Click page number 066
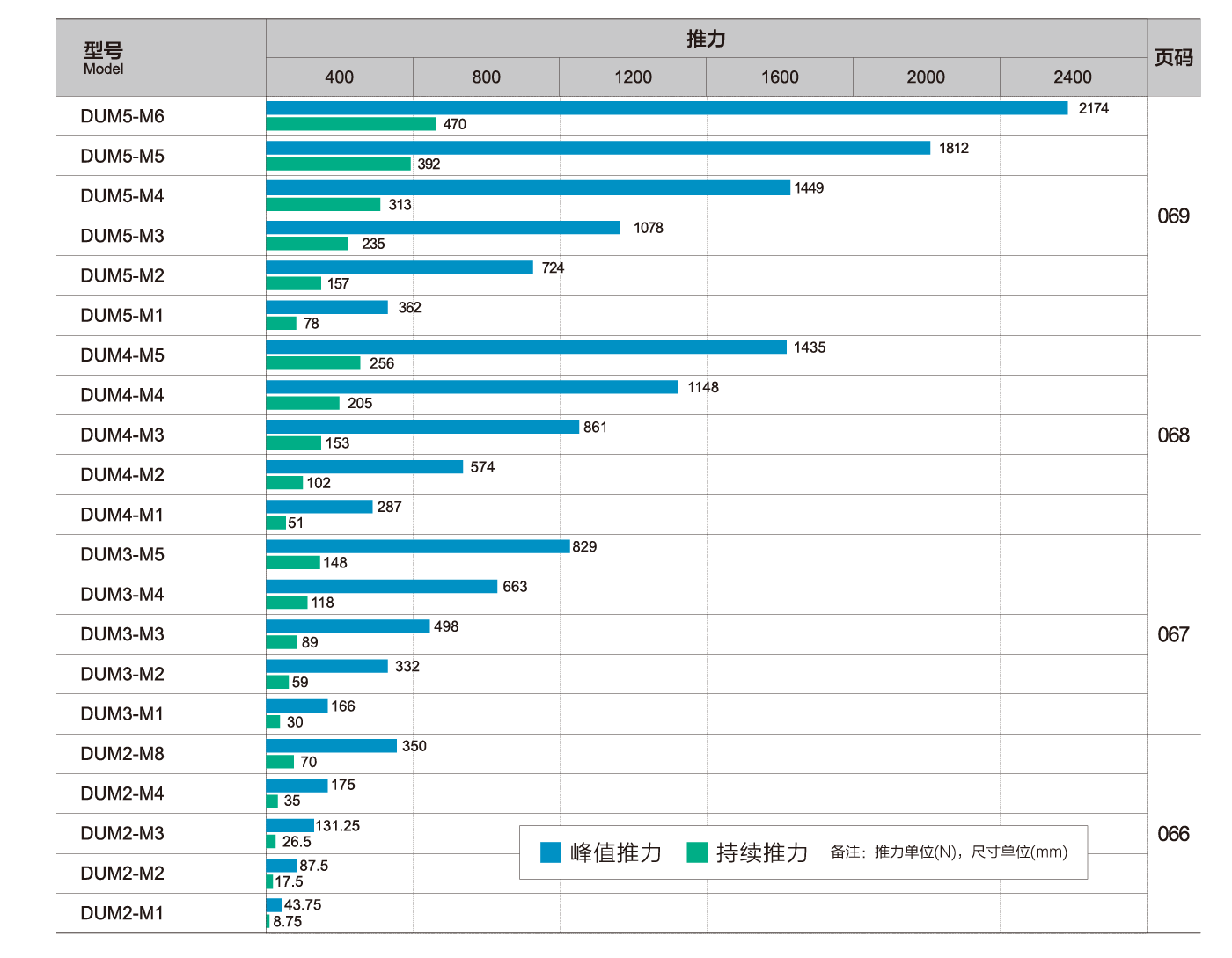The image size is (1232, 958). point(1173,833)
